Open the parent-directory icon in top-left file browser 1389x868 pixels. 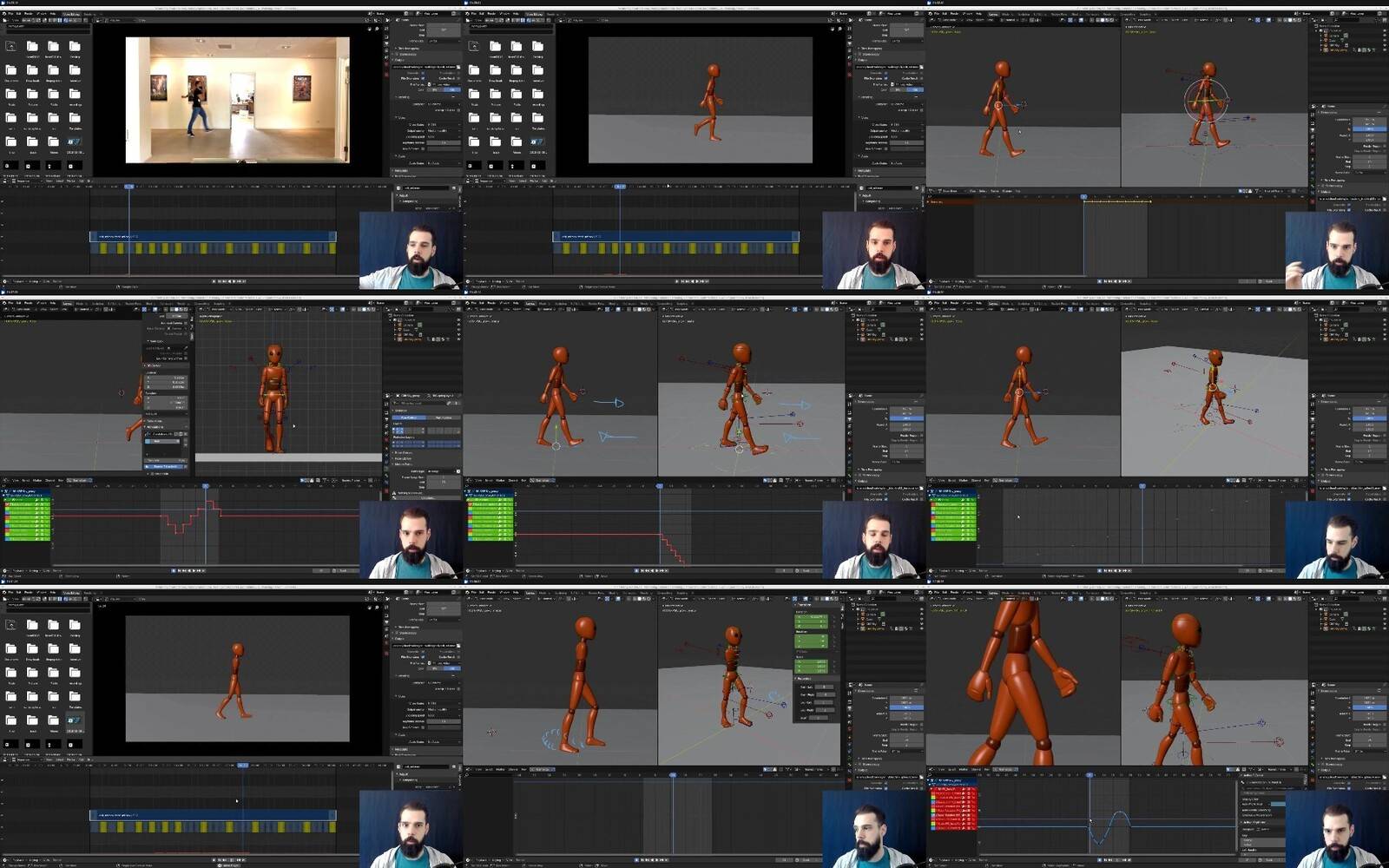pyautogui.click(x=11, y=45)
